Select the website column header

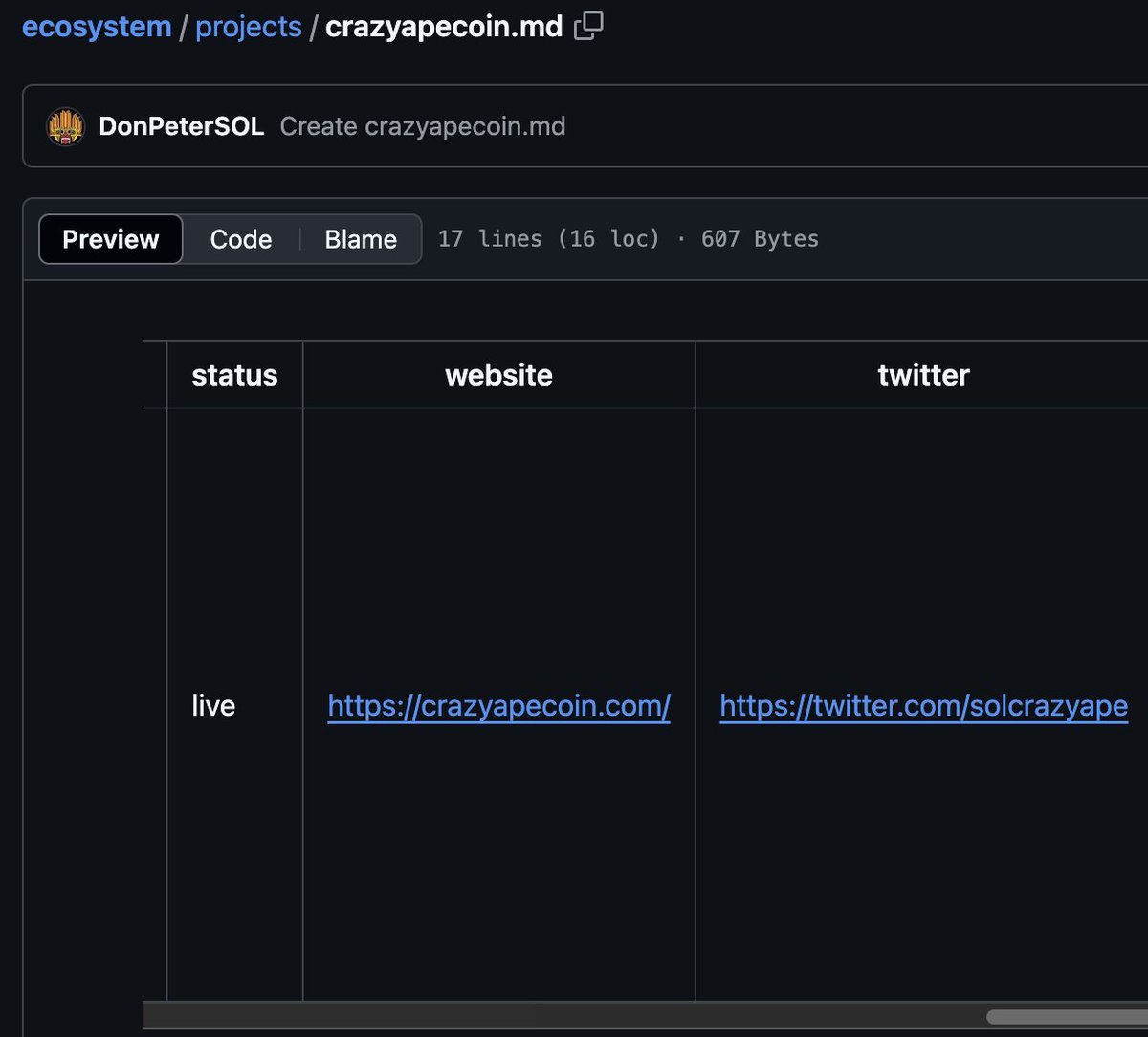click(498, 375)
